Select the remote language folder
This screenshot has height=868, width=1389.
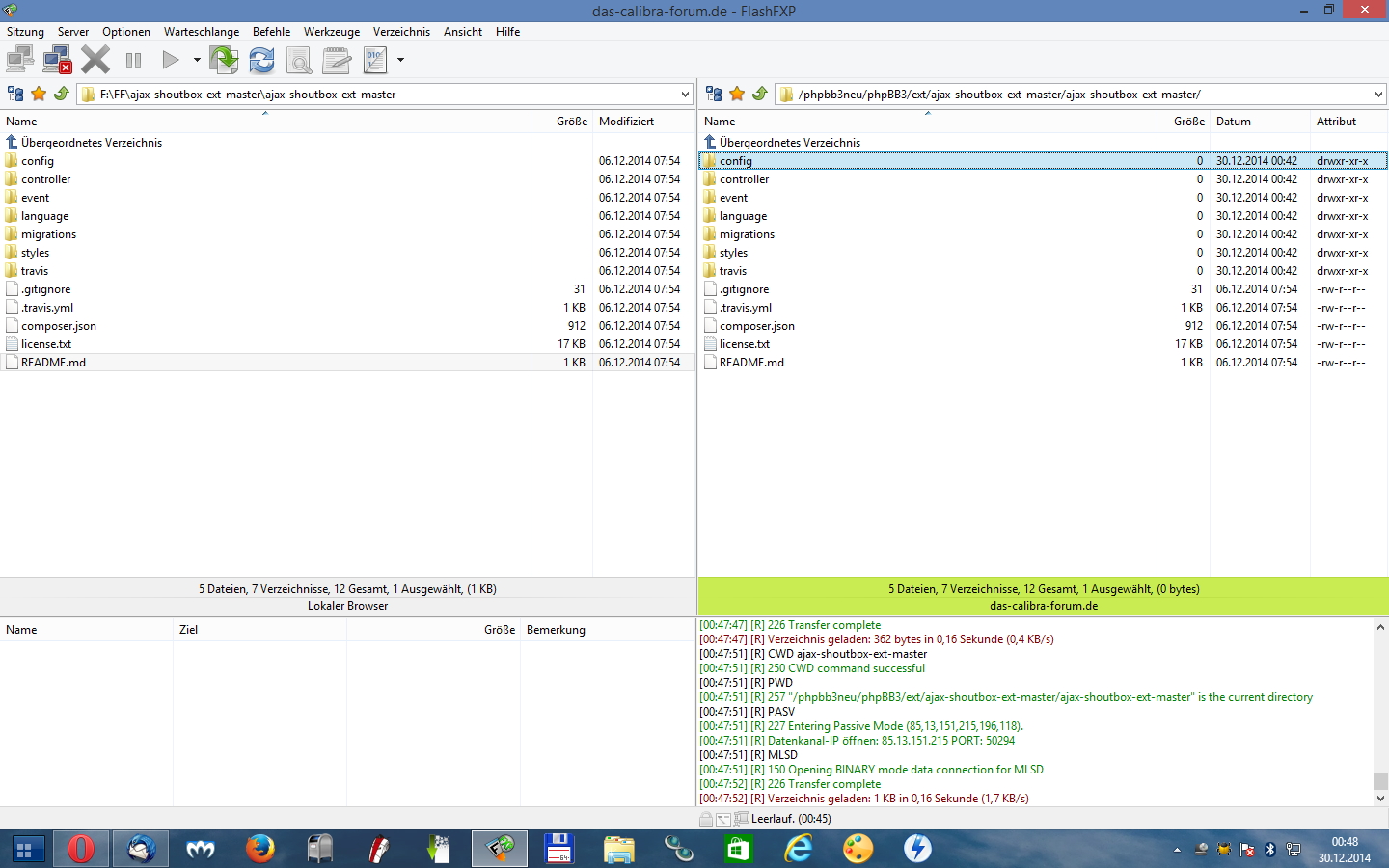click(743, 216)
